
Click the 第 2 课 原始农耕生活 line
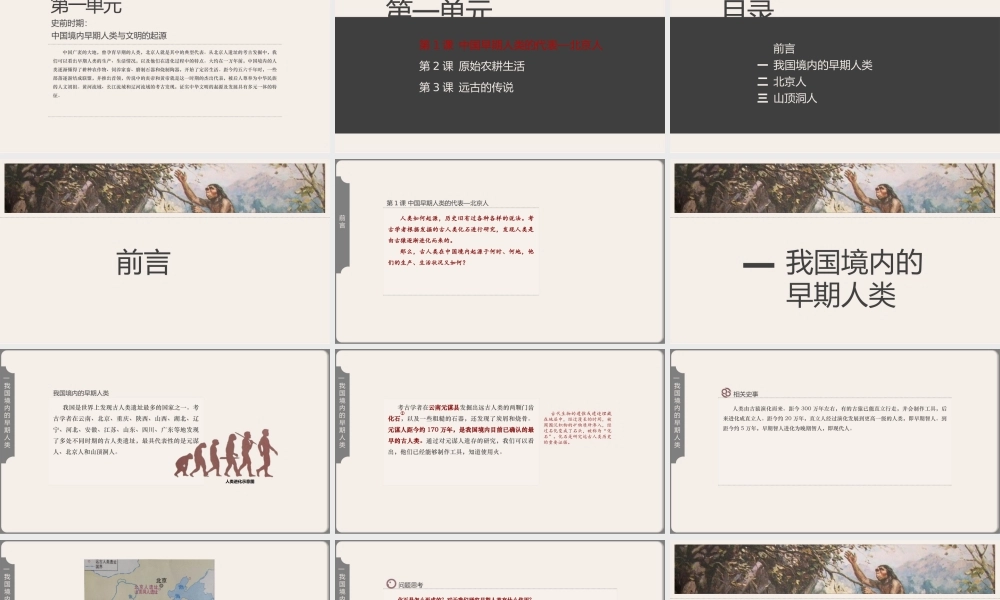(x=471, y=66)
